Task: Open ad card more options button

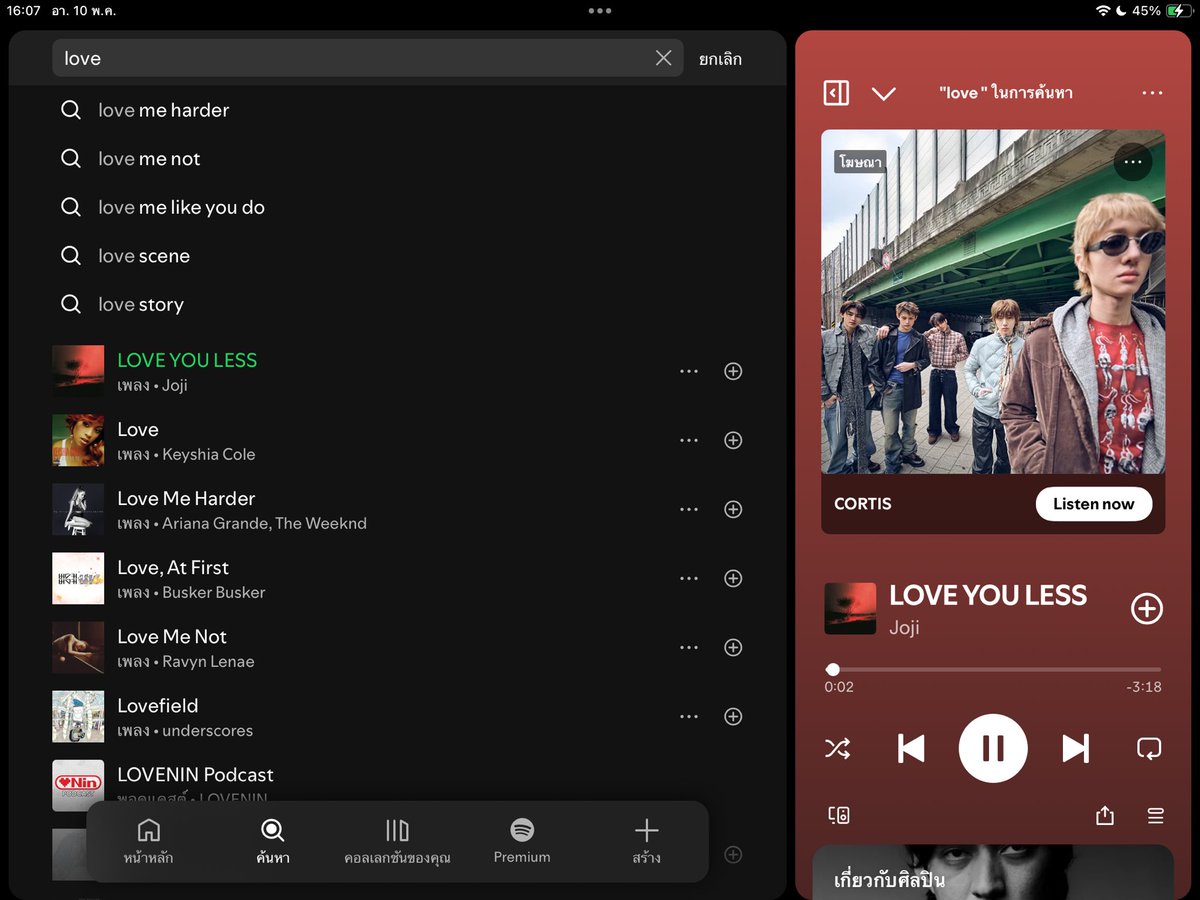Action: pos(1132,162)
